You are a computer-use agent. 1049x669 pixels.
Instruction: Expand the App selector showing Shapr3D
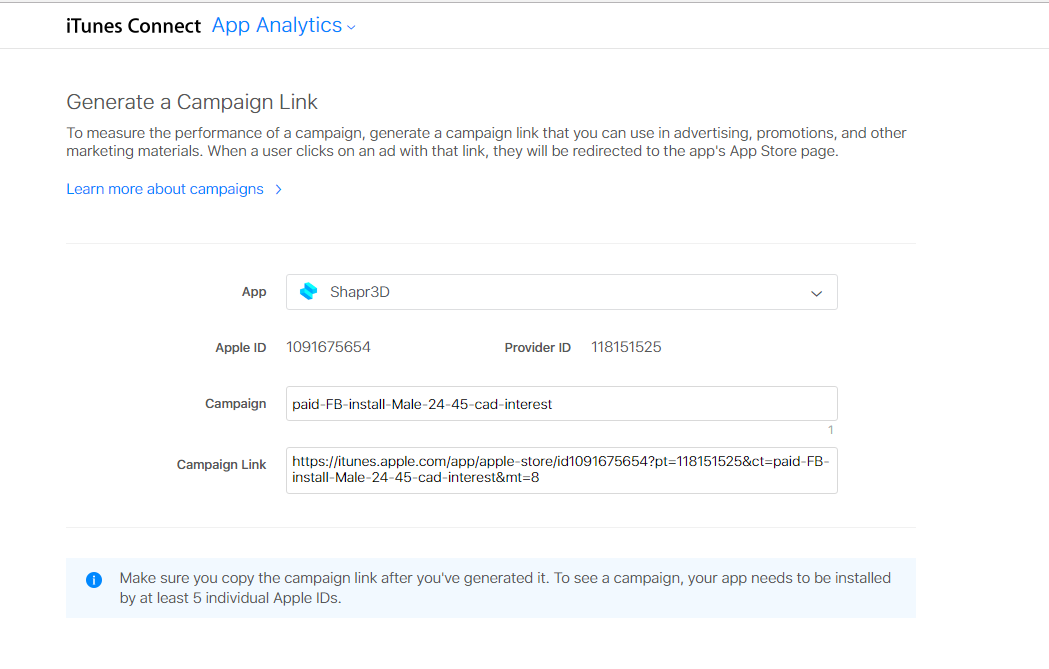(x=561, y=292)
